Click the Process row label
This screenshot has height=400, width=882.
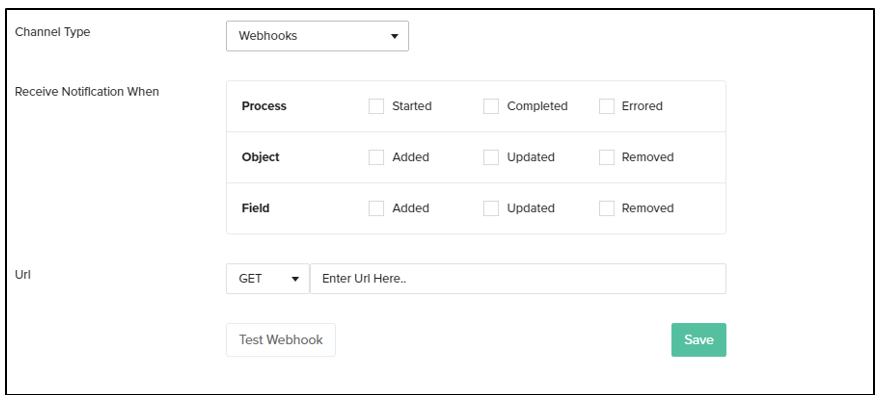tap(264, 106)
